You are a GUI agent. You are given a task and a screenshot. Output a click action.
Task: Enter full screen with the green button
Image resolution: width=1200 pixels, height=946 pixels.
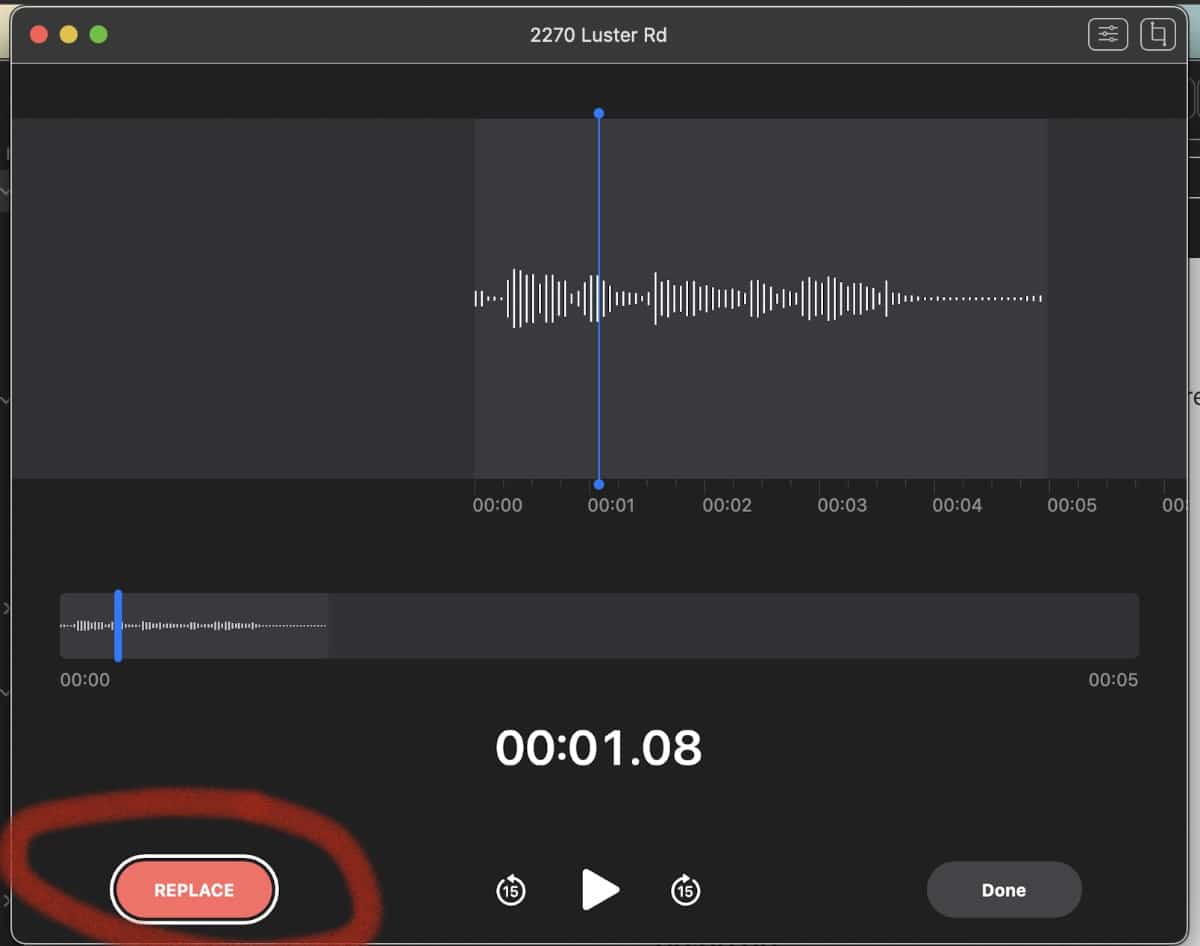click(98, 35)
